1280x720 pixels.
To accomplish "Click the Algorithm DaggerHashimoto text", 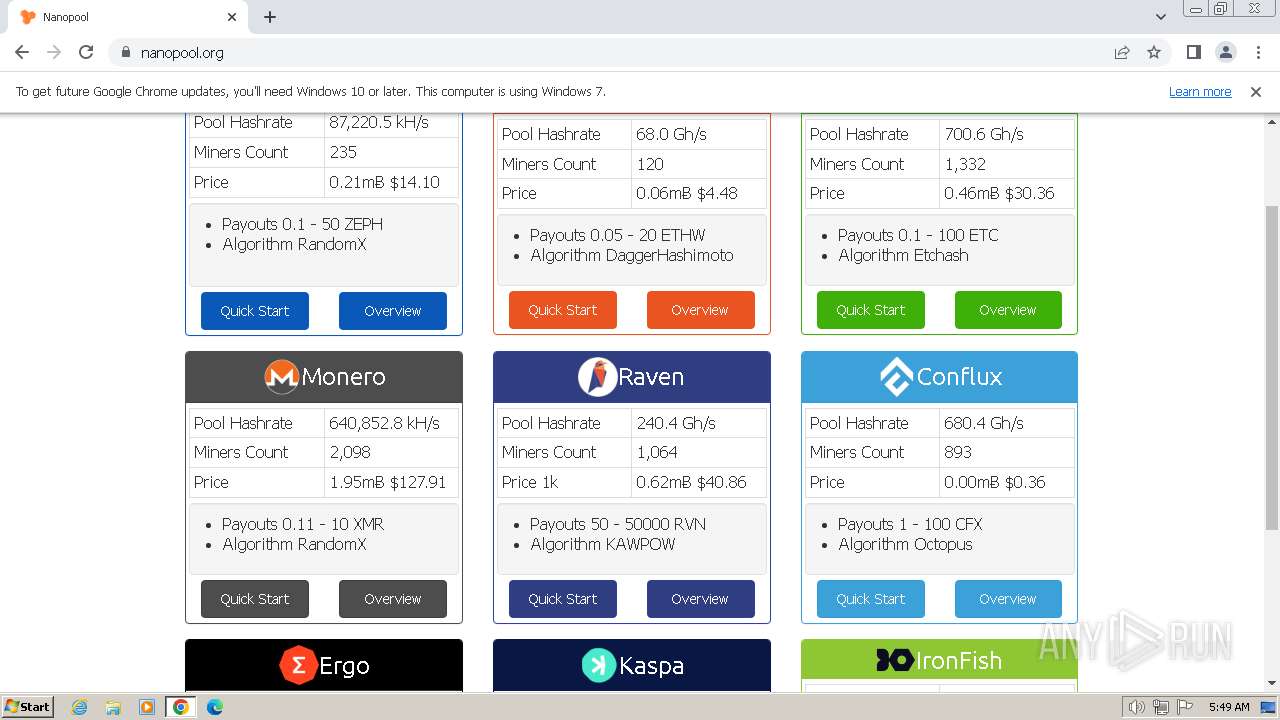I will pyautogui.click(x=632, y=255).
